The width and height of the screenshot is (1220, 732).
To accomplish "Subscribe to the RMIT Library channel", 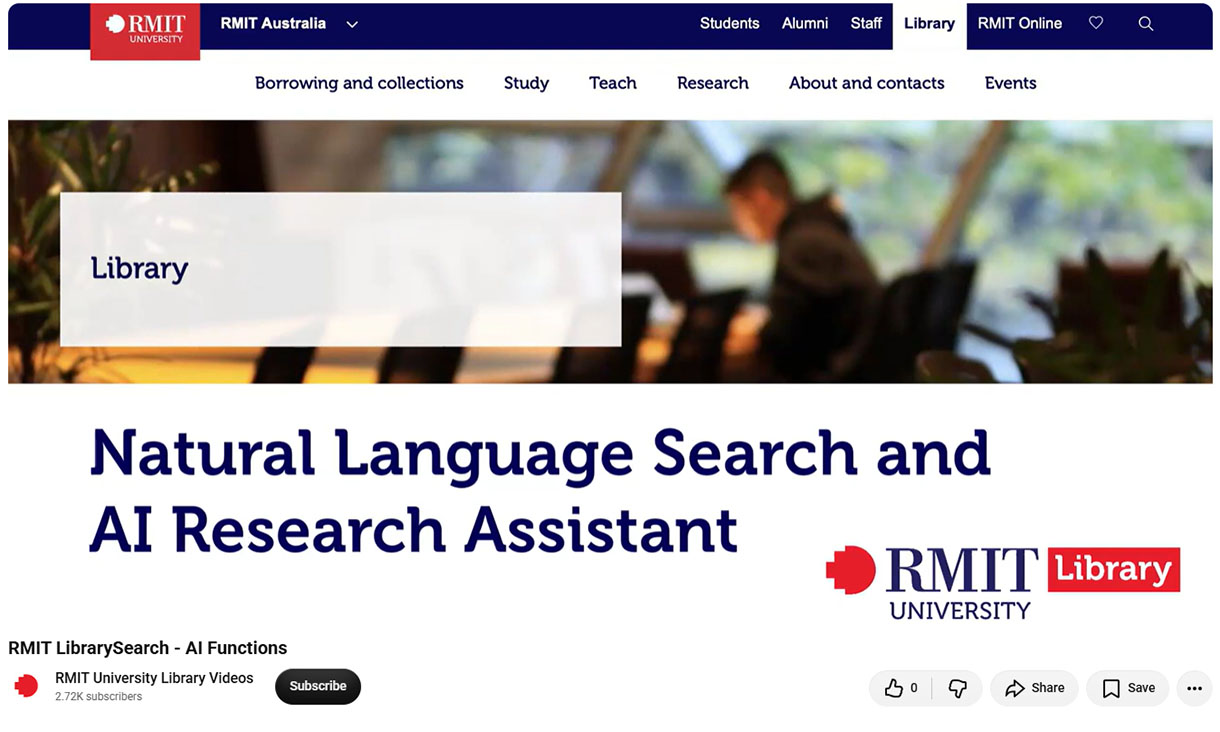I will [318, 686].
